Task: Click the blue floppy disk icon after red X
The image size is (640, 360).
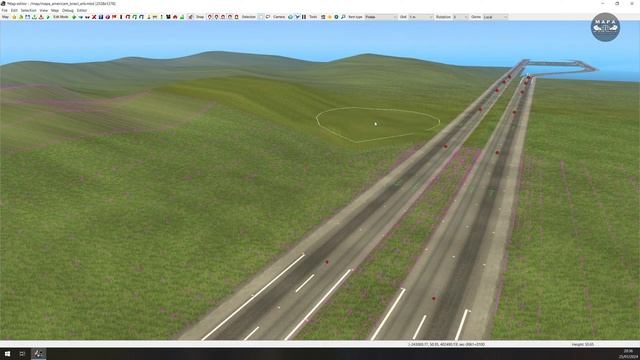Action: click(101, 17)
